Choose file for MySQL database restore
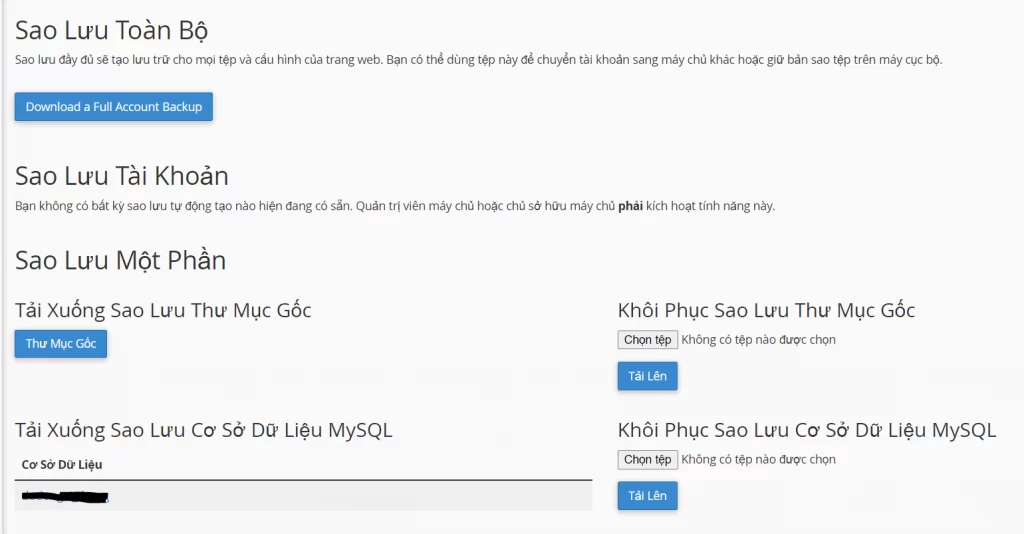Screen dimensions: 1024x534 (x=648, y=460)
